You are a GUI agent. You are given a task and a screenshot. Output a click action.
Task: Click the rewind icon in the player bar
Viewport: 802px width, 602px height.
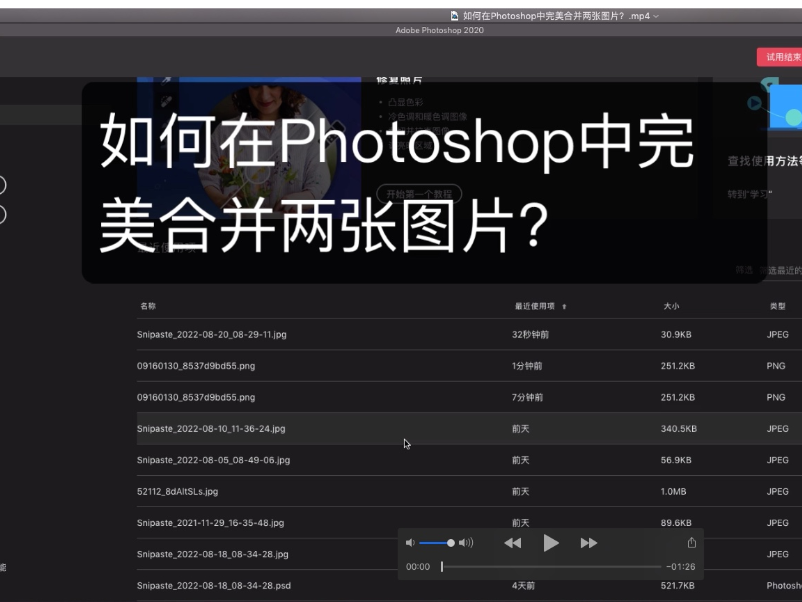(x=513, y=543)
